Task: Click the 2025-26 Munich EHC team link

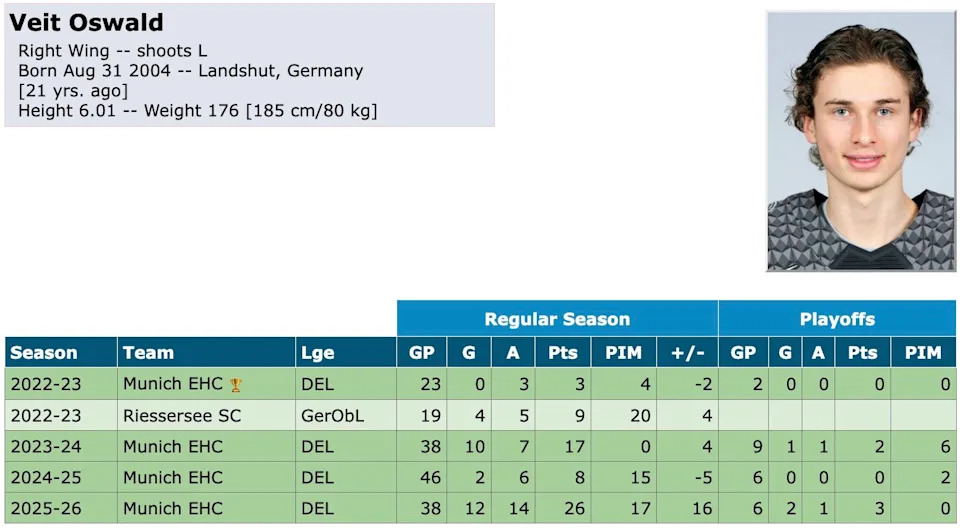Action: click(x=172, y=508)
